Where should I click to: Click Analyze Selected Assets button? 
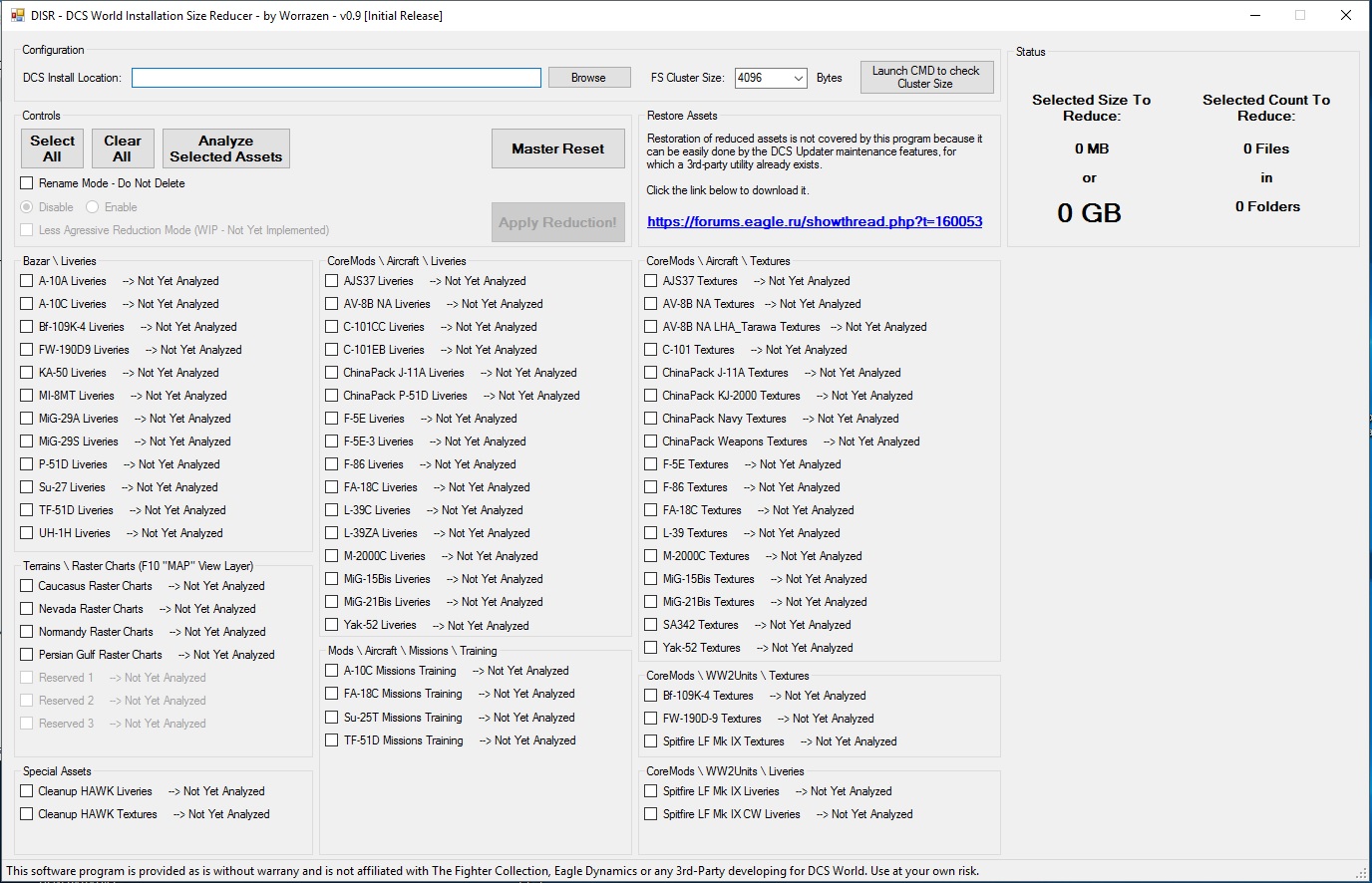[225, 148]
